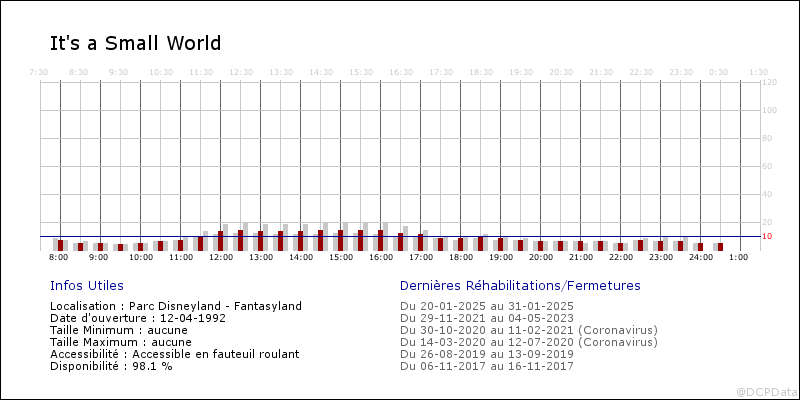The height and width of the screenshot is (400, 800).
Task: Select the 21:00 axis label
Action: (579, 258)
